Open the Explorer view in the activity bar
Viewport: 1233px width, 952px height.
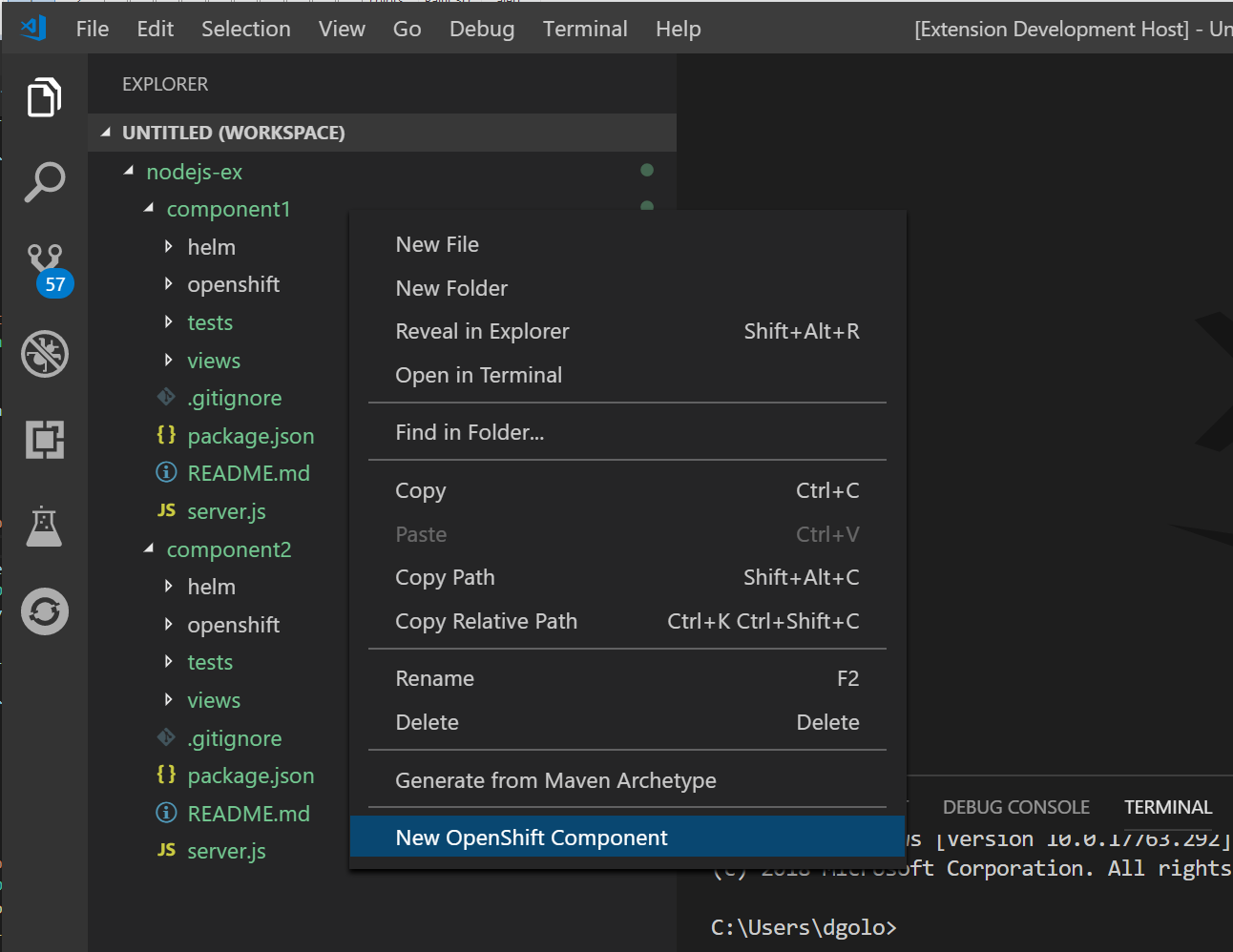click(x=44, y=96)
